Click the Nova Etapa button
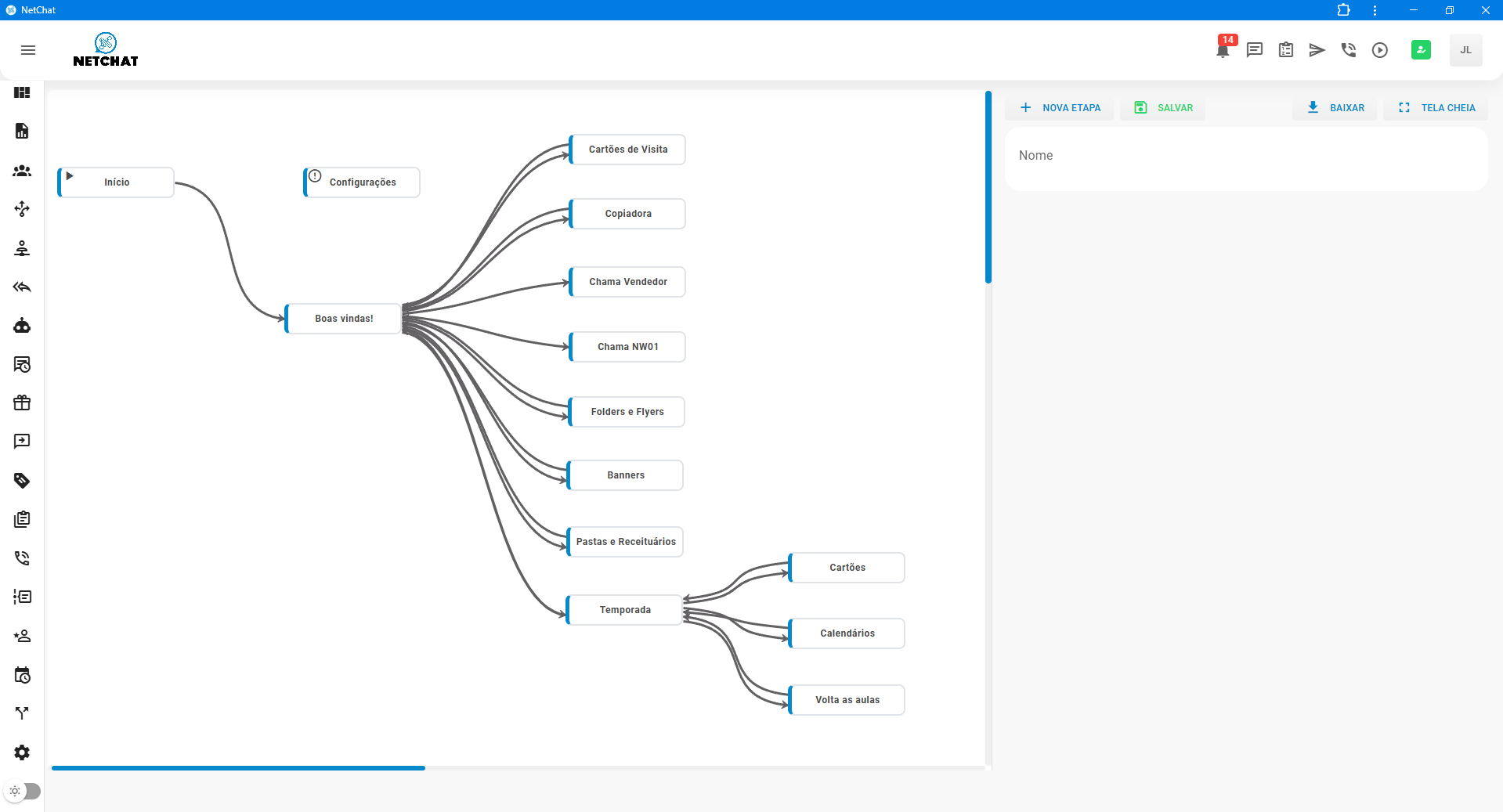 pos(1060,108)
